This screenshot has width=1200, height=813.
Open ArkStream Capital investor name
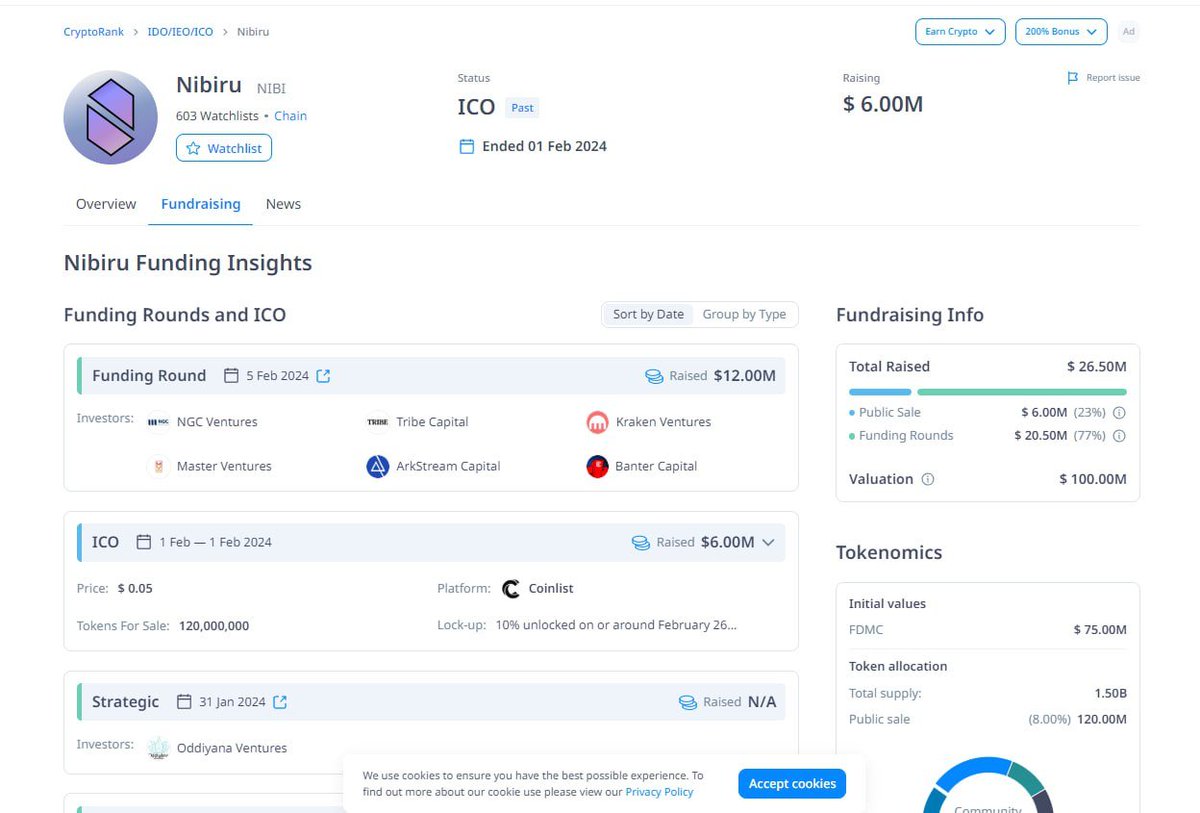coord(448,466)
